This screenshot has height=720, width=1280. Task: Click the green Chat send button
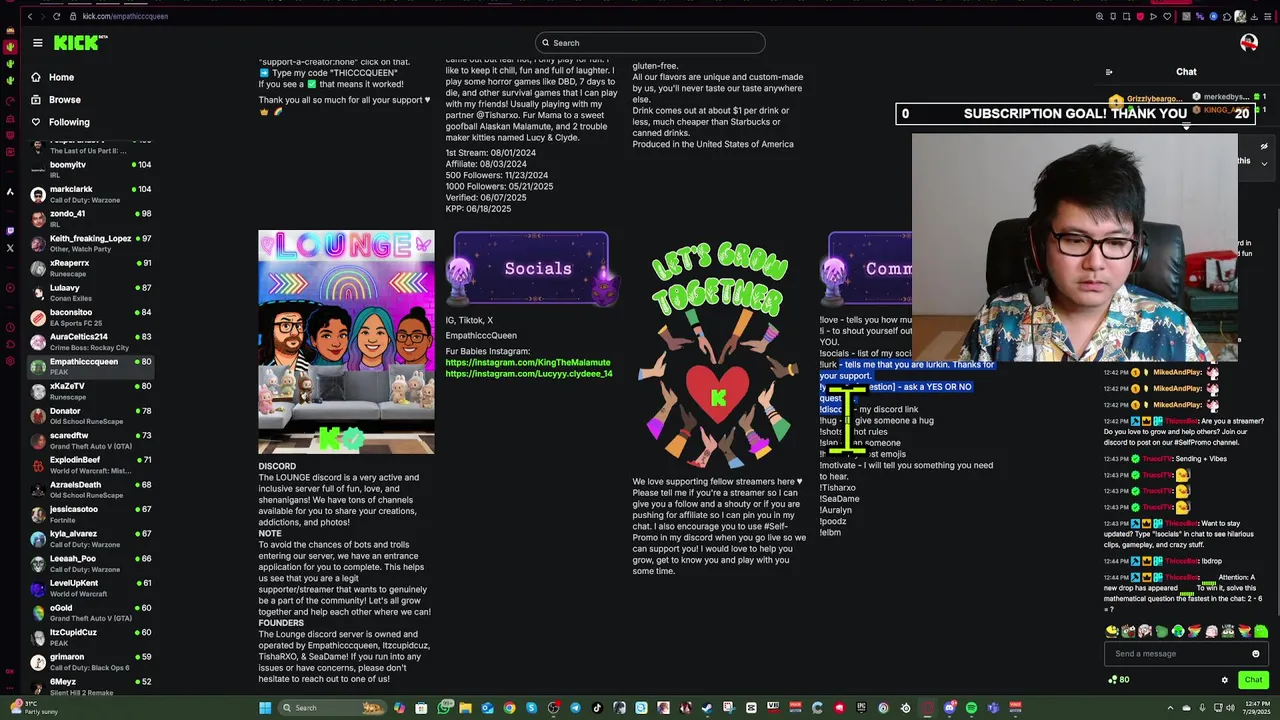tap(1253, 680)
